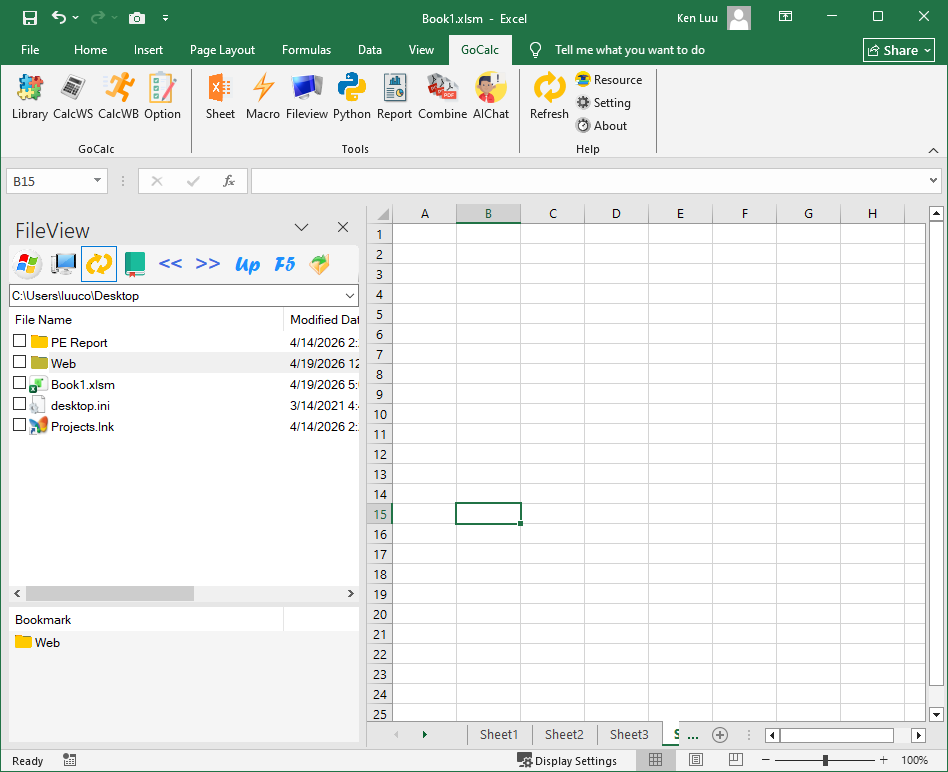The image size is (948, 772).
Task: Open FileView task pane options chevron
Action: (x=302, y=227)
